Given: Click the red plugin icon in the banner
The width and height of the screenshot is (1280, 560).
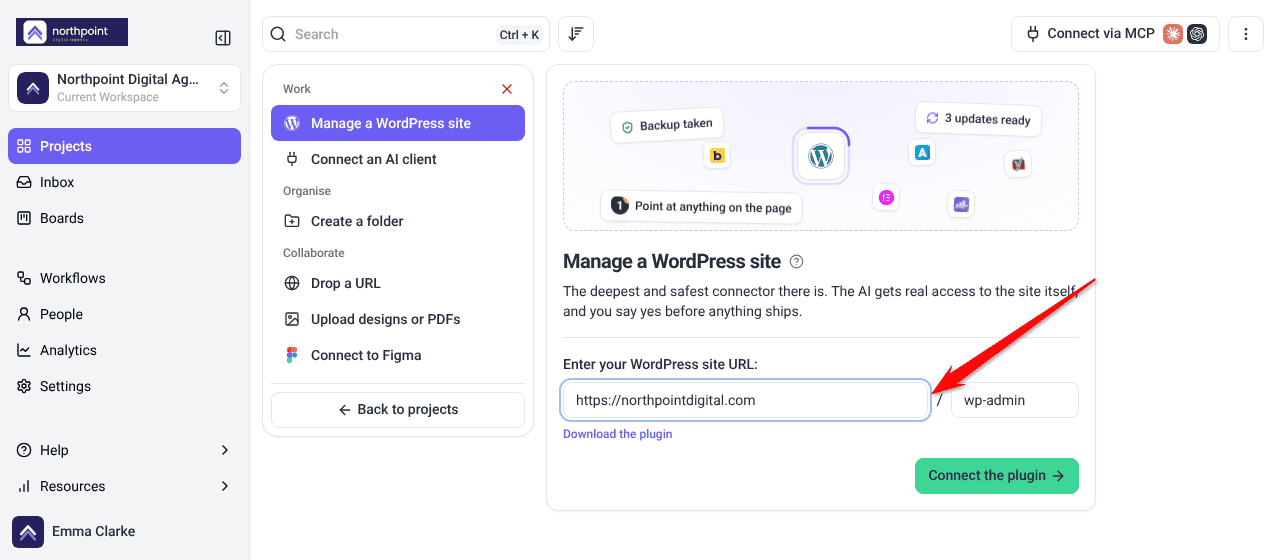Looking at the screenshot, I should coord(1019,164).
